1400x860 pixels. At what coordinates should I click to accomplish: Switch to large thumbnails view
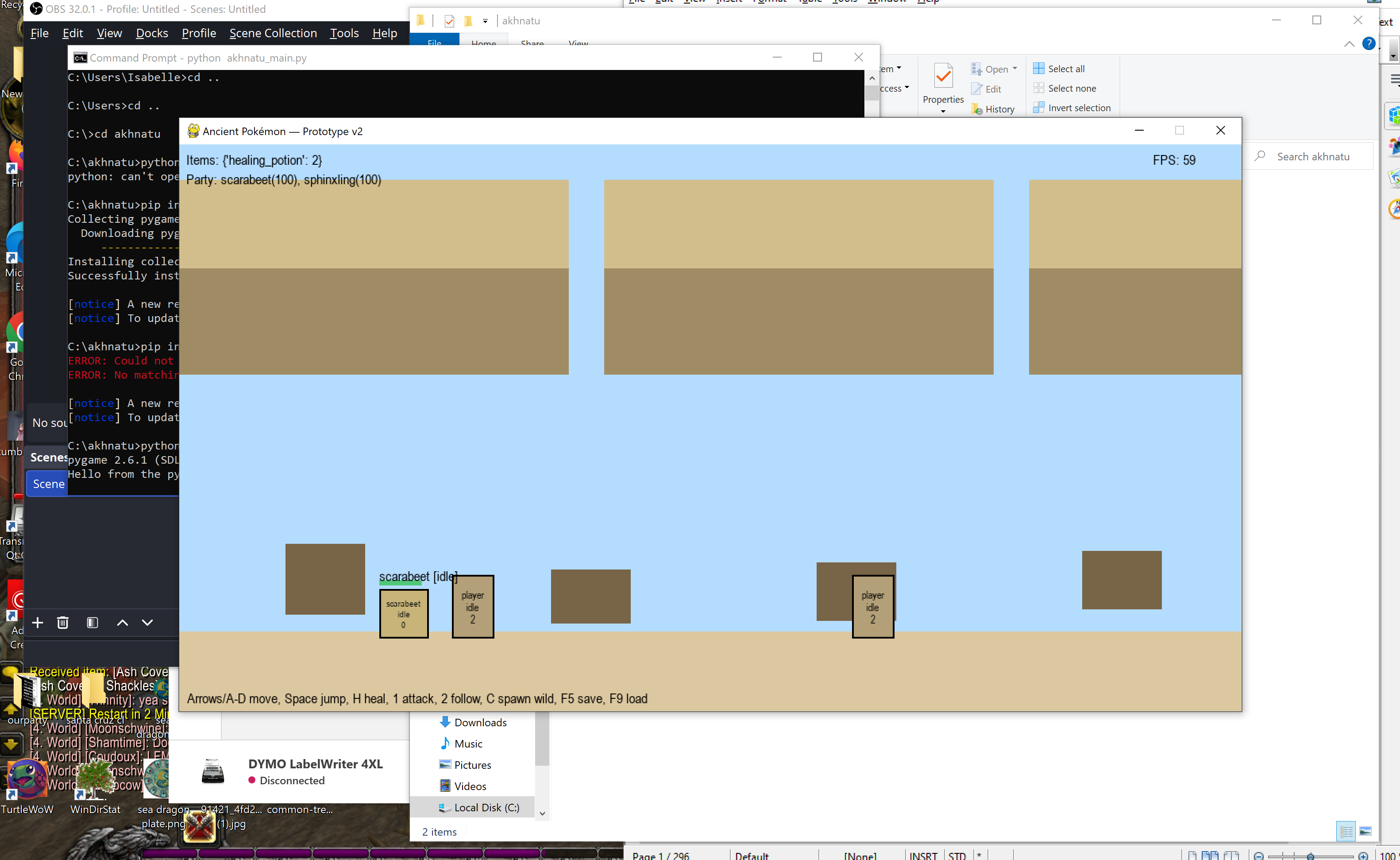[1365, 832]
